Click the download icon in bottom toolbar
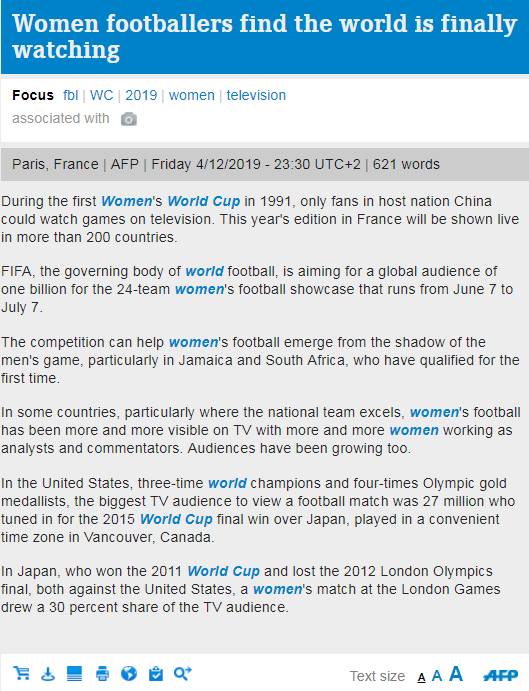Image resolution: width=529 pixels, height=691 pixels. point(48,673)
